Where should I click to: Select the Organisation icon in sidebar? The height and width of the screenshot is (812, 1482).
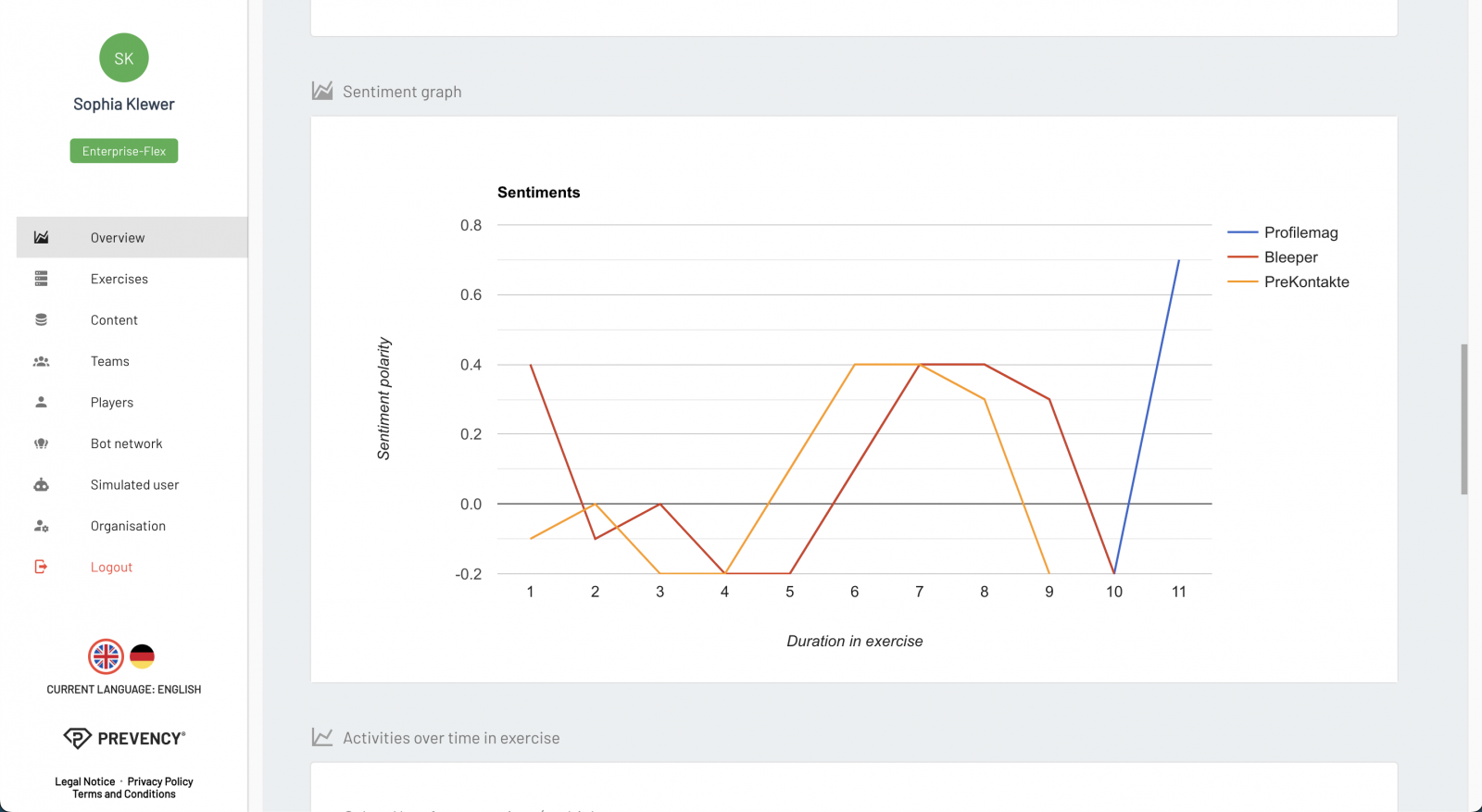[x=41, y=525]
